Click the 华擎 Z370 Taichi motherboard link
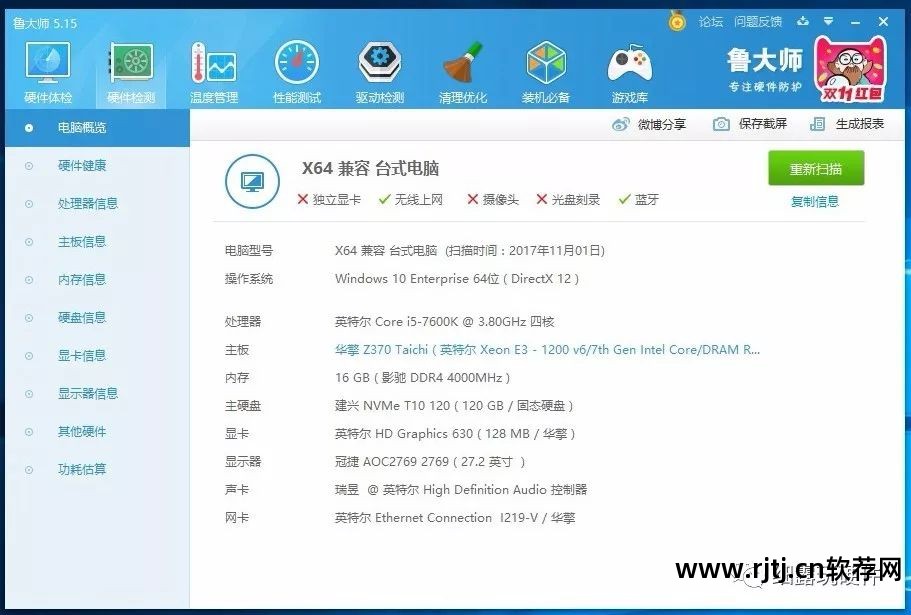Viewport: 911px width, 615px height. (x=547, y=350)
